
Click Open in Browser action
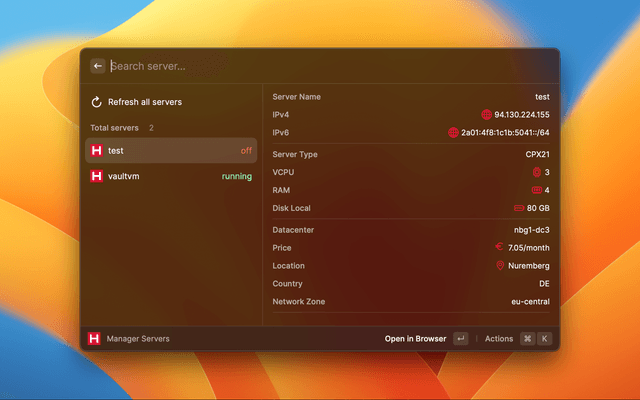(x=415, y=339)
